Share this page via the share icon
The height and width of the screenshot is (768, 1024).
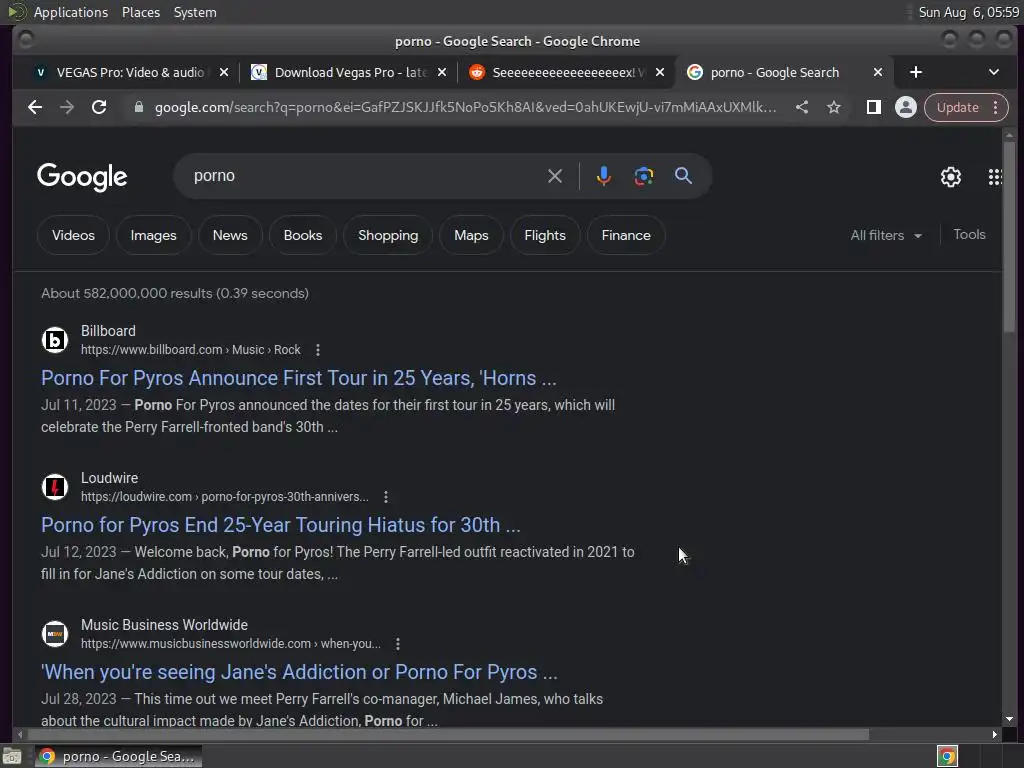pyautogui.click(x=802, y=107)
